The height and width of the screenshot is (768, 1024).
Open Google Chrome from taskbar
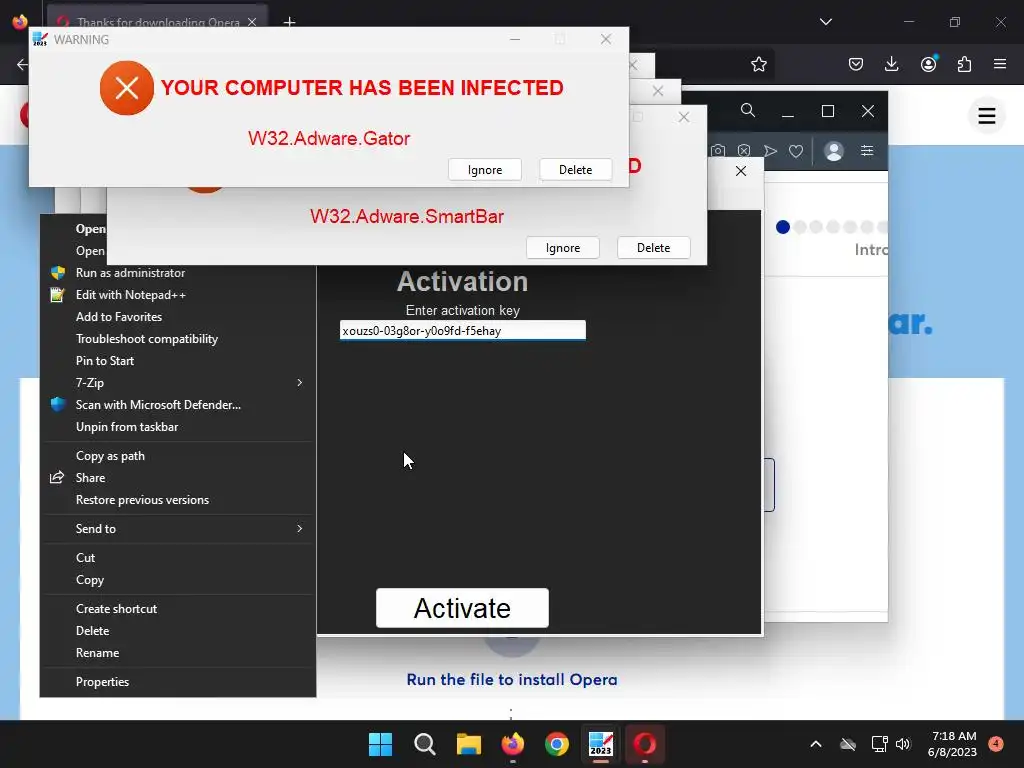coord(556,744)
